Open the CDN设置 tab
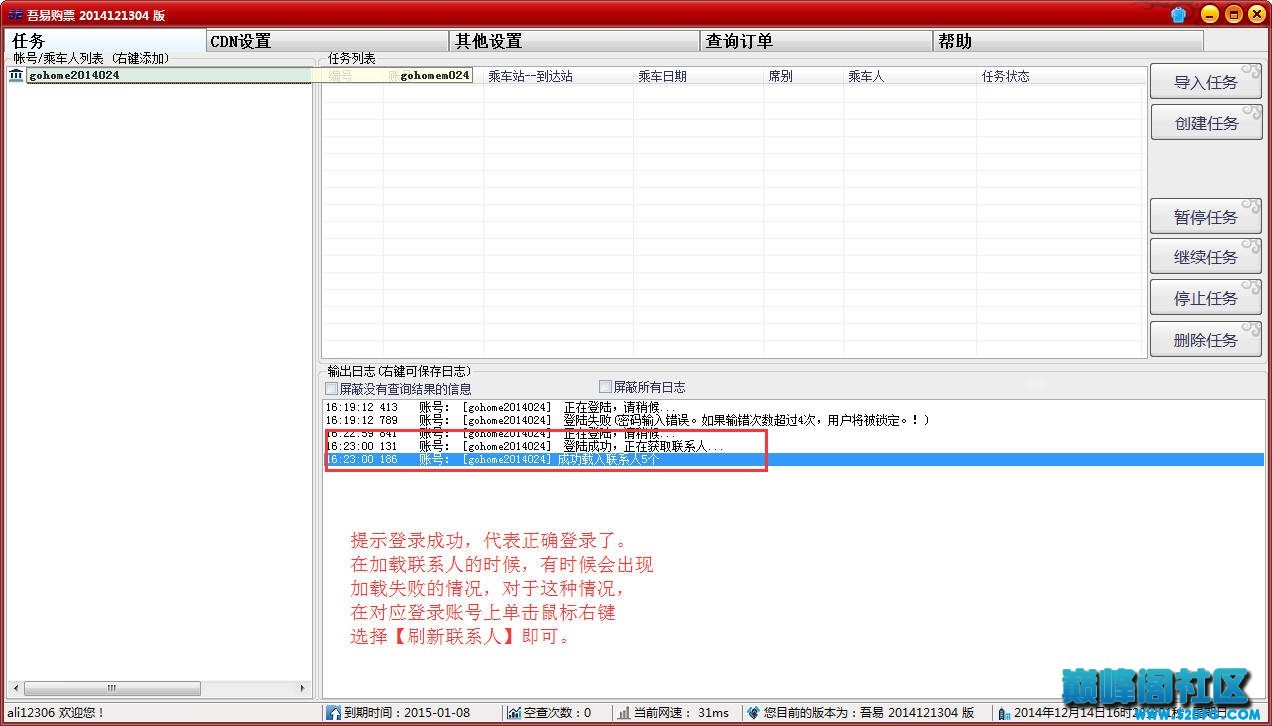This screenshot has width=1272, height=726. point(327,41)
